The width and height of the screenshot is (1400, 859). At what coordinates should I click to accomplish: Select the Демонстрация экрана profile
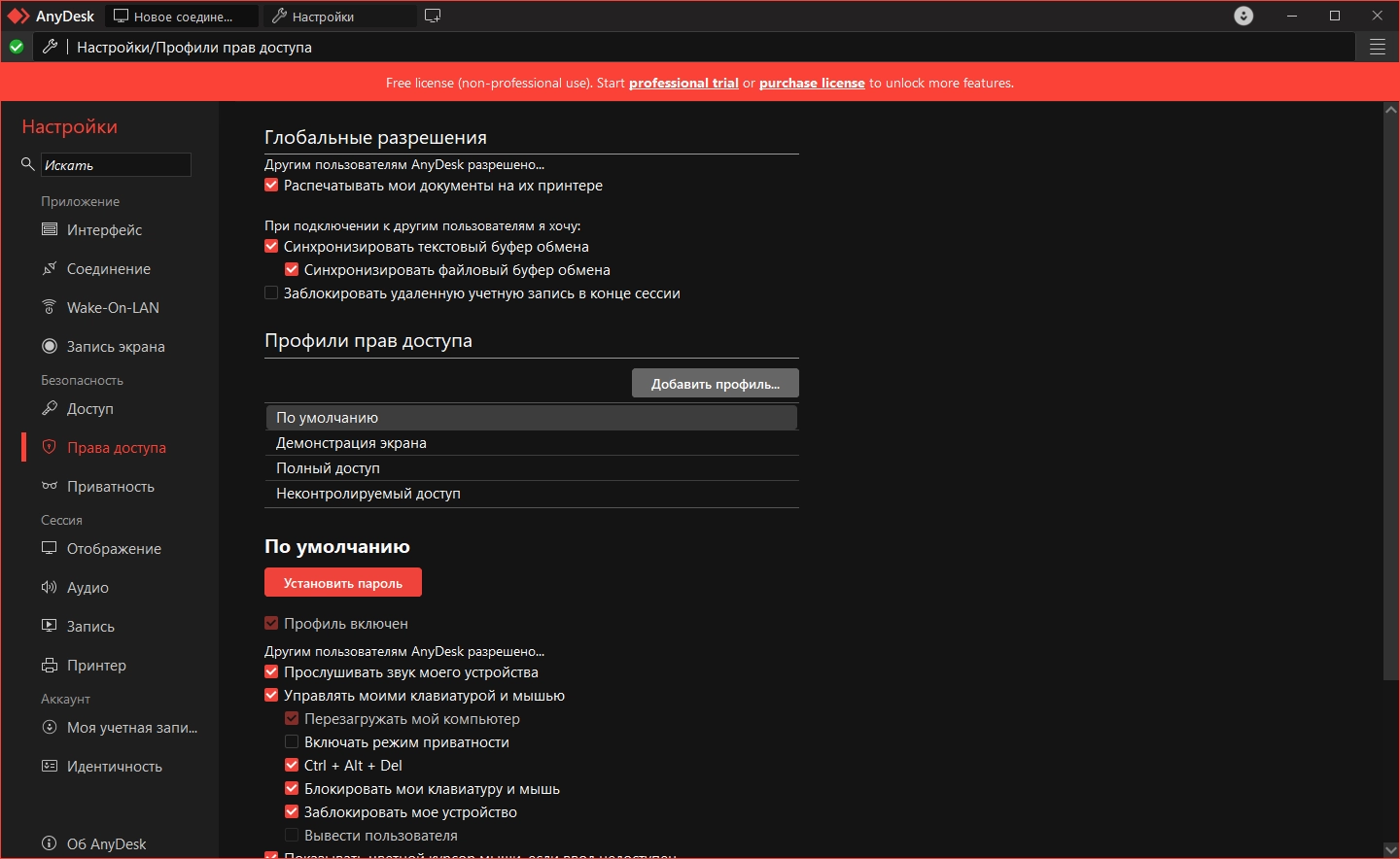coord(532,442)
